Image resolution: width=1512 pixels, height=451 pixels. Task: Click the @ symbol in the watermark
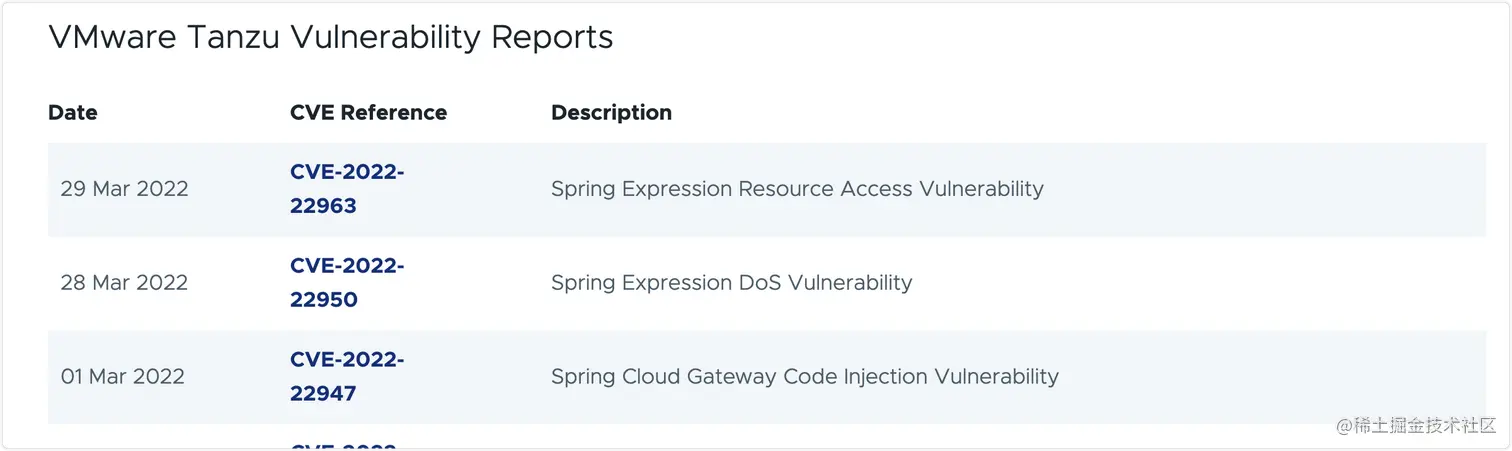pos(1345,425)
